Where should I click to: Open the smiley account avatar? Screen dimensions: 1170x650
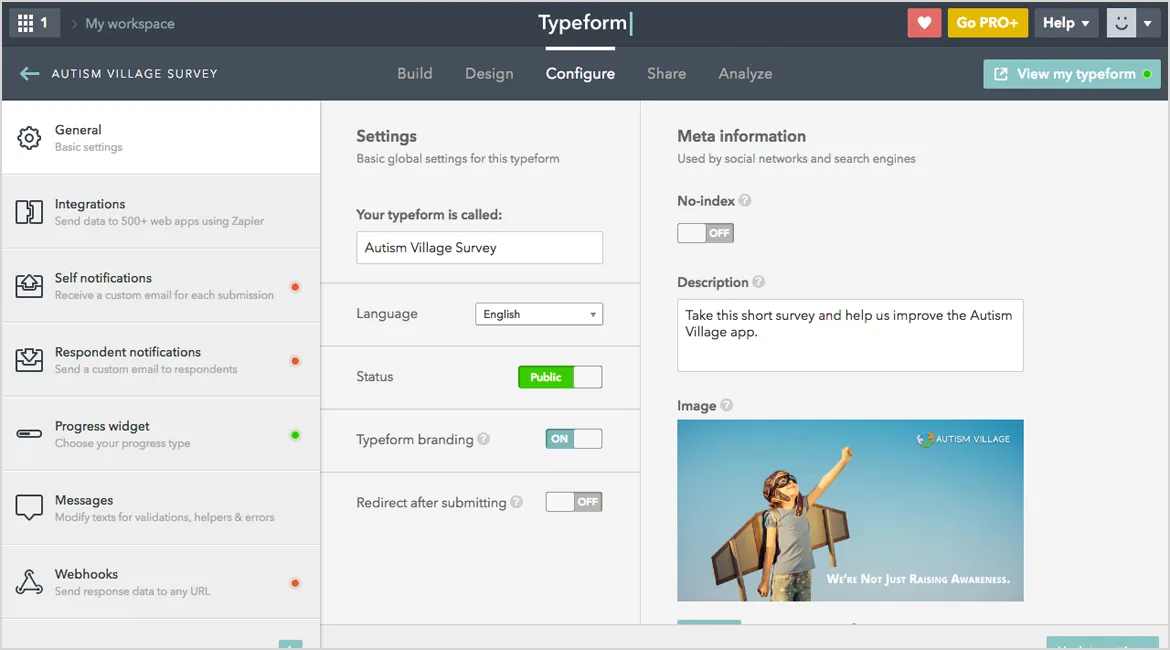coord(1121,23)
